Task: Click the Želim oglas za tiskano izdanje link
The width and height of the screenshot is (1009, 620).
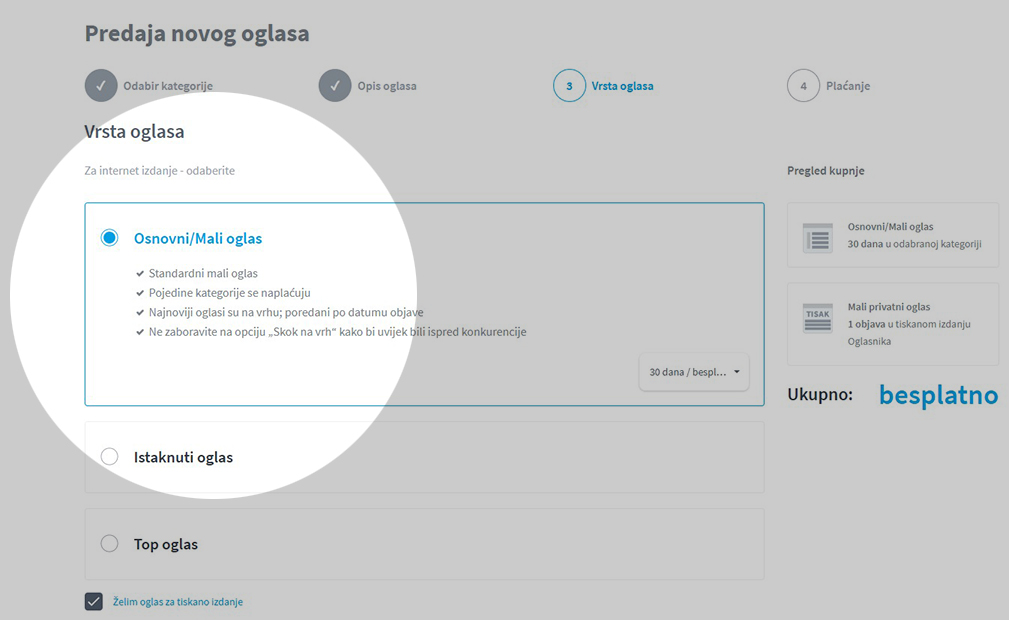Action: [178, 602]
